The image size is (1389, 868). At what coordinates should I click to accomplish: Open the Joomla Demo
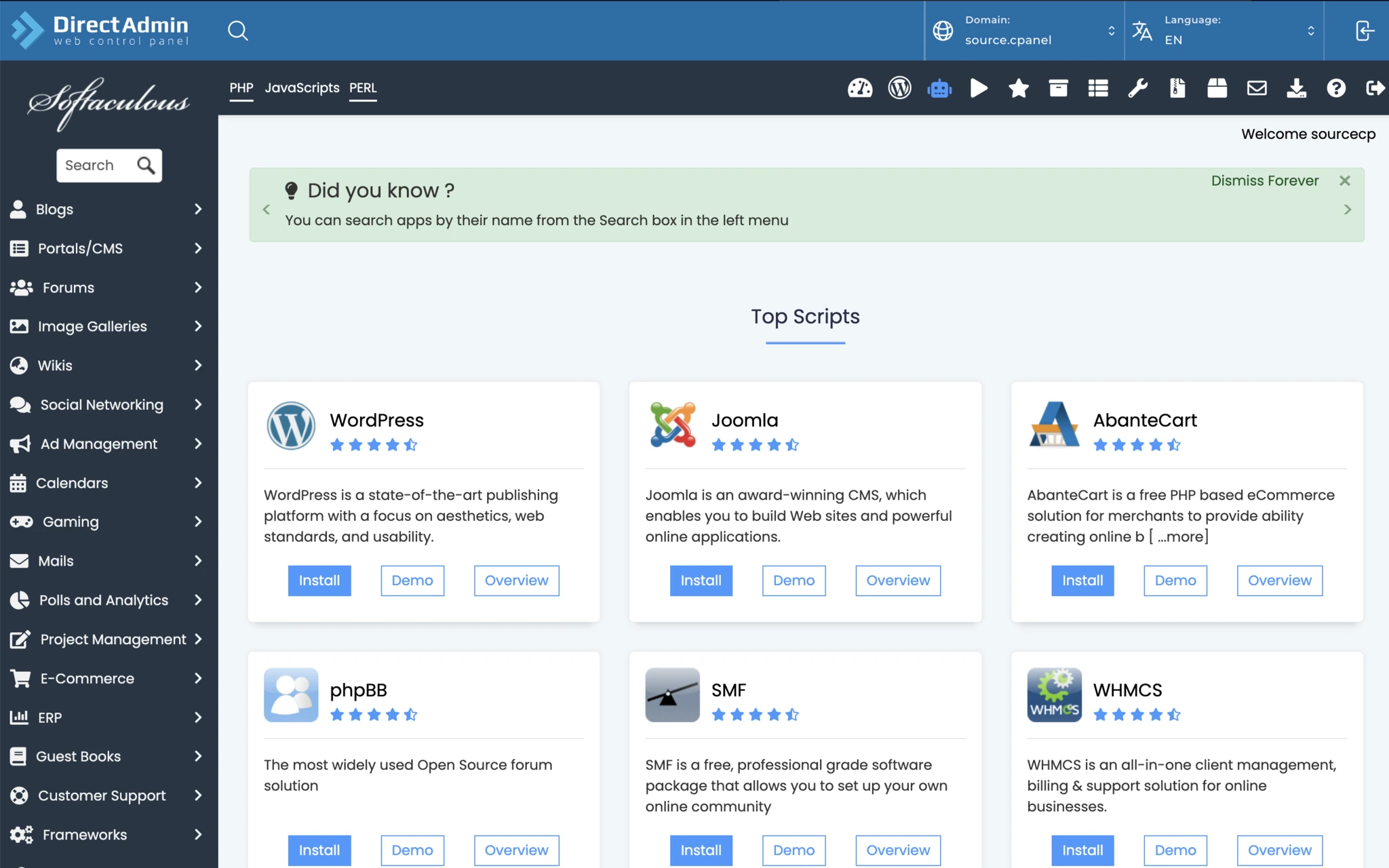[x=794, y=580]
